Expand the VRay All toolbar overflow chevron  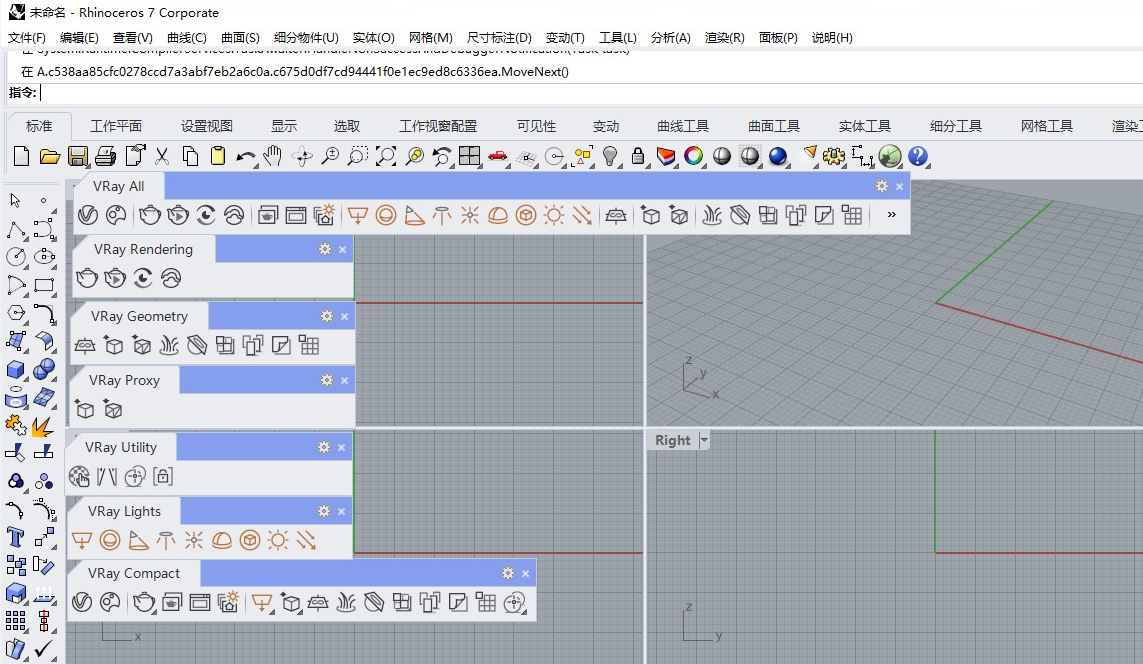[x=892, y=214]
